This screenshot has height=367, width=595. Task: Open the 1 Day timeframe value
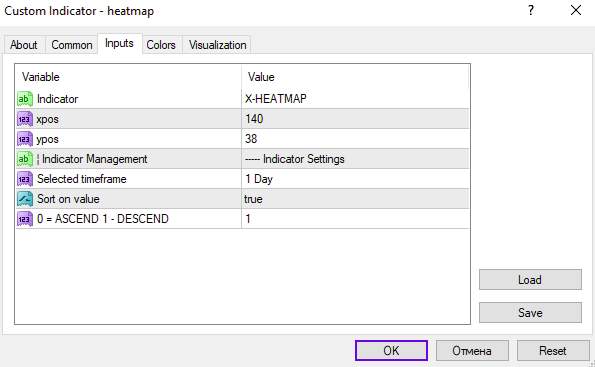[x=355, y=179]
